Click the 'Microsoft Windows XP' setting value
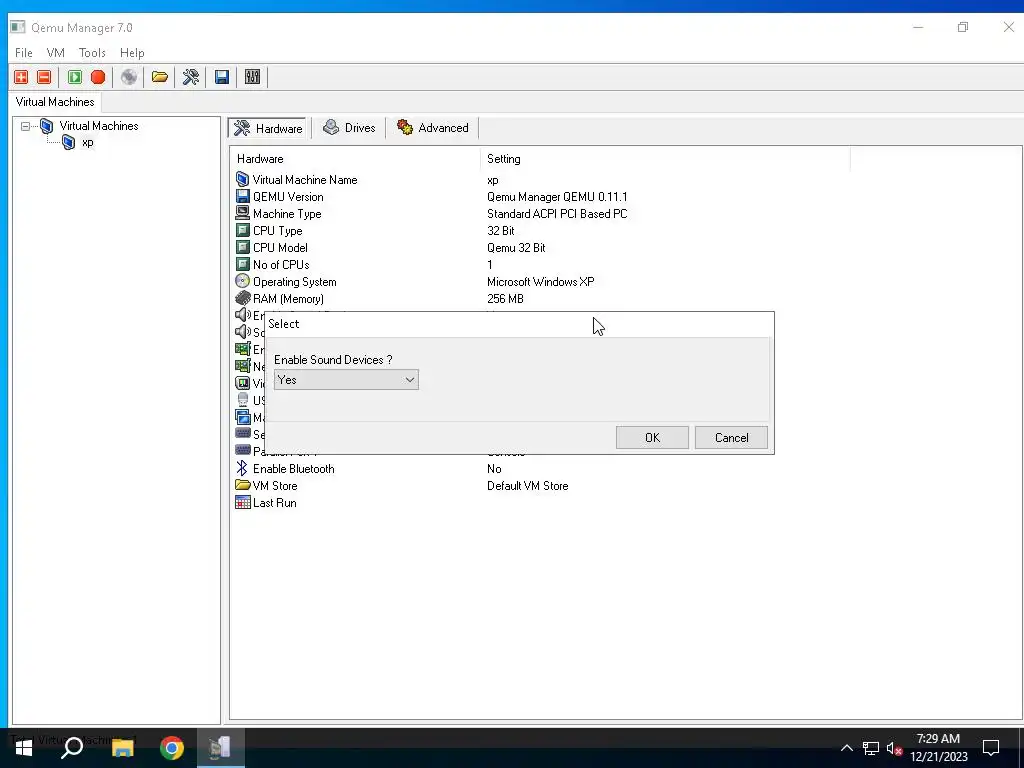 click(x=541, y=281)
